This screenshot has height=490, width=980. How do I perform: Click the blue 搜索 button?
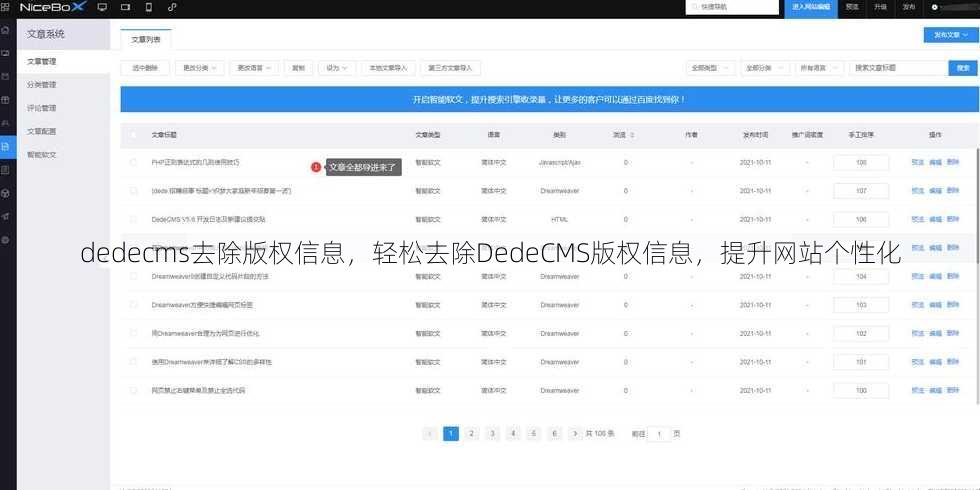[963, 68]
